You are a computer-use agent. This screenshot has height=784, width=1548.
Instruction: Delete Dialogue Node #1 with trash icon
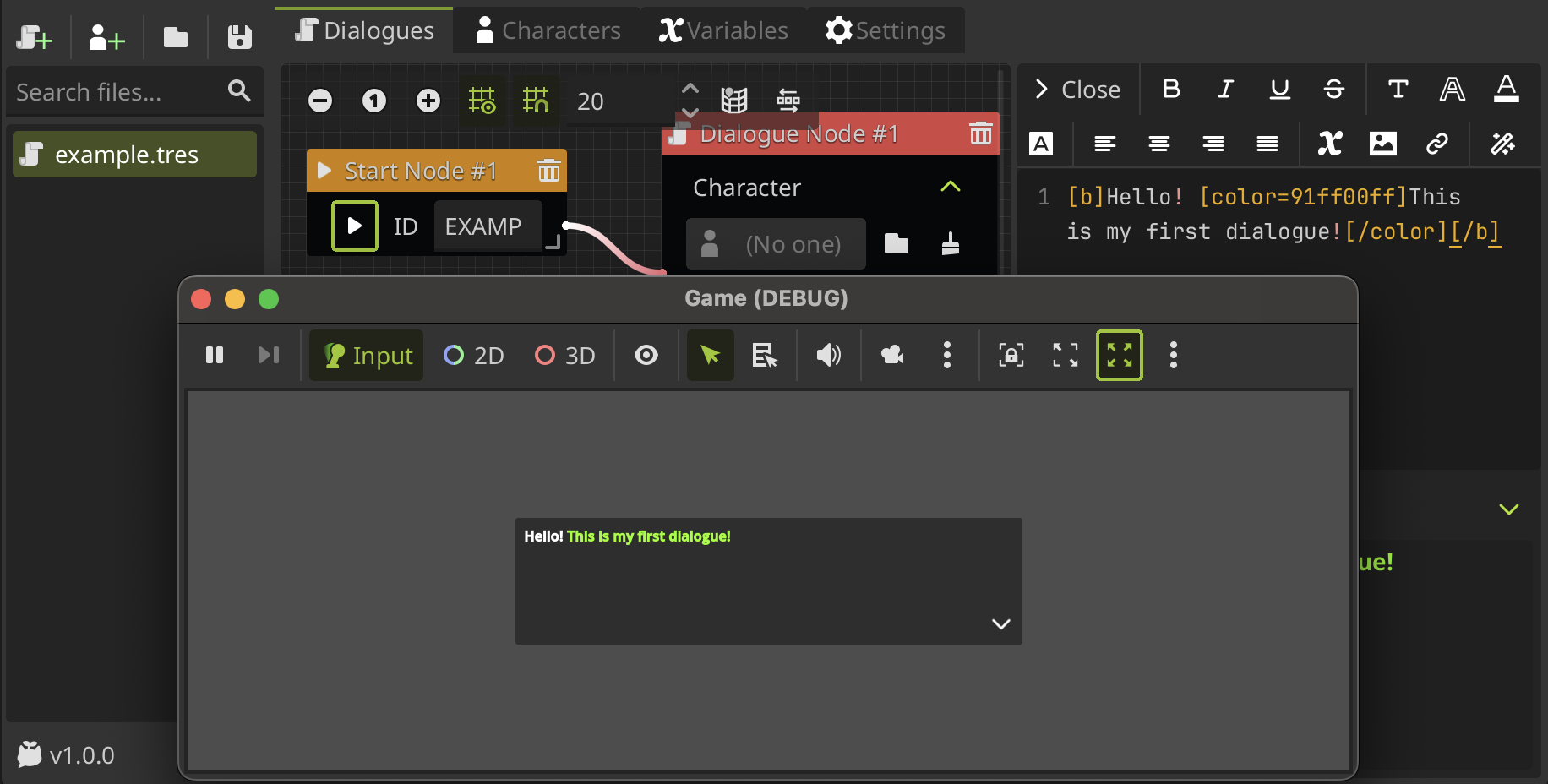tap(980, 133)
